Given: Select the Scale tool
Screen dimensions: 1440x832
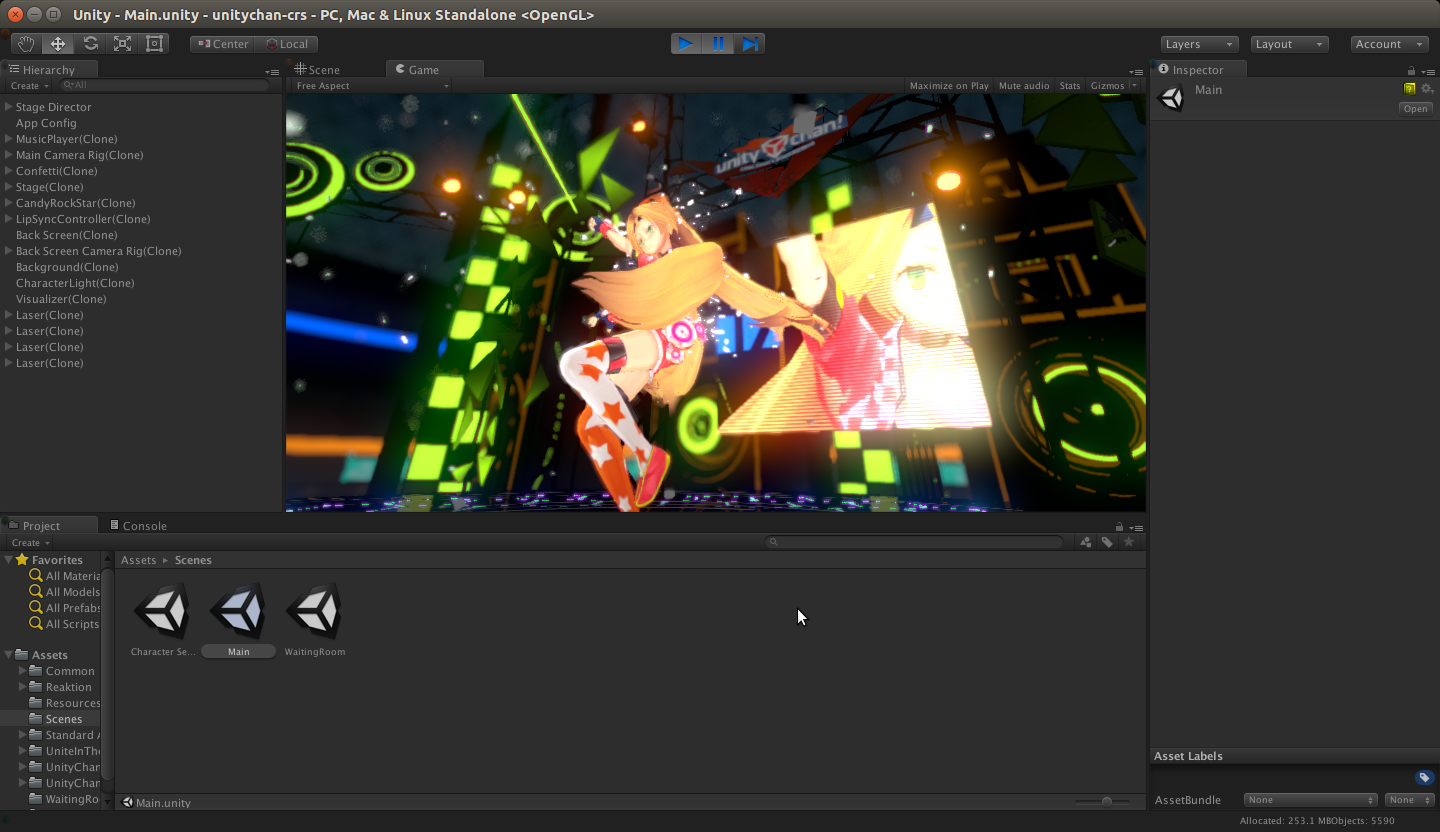Looking at the screenshot, I should coord(122,44).
